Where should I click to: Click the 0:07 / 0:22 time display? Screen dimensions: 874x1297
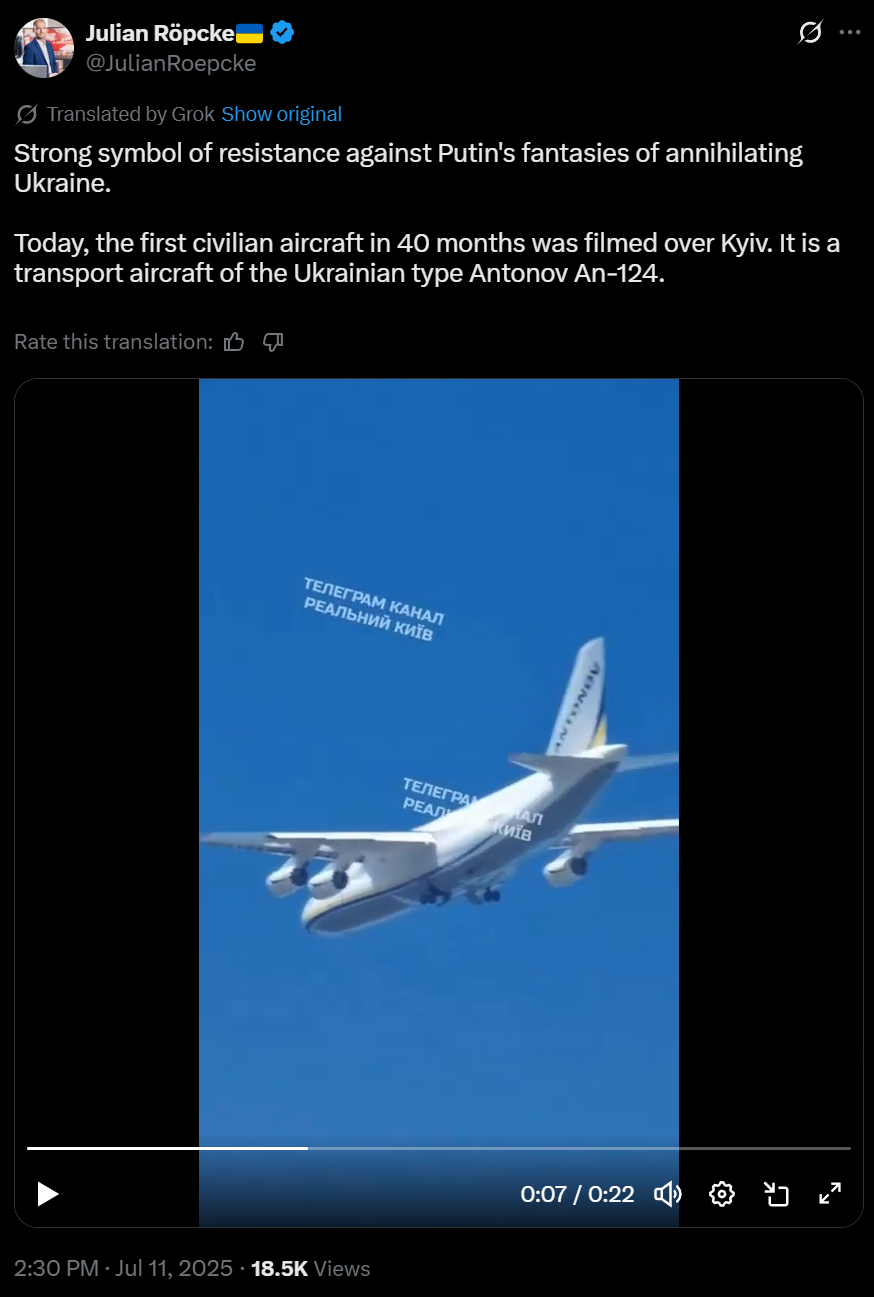[x=577, y=1194]
